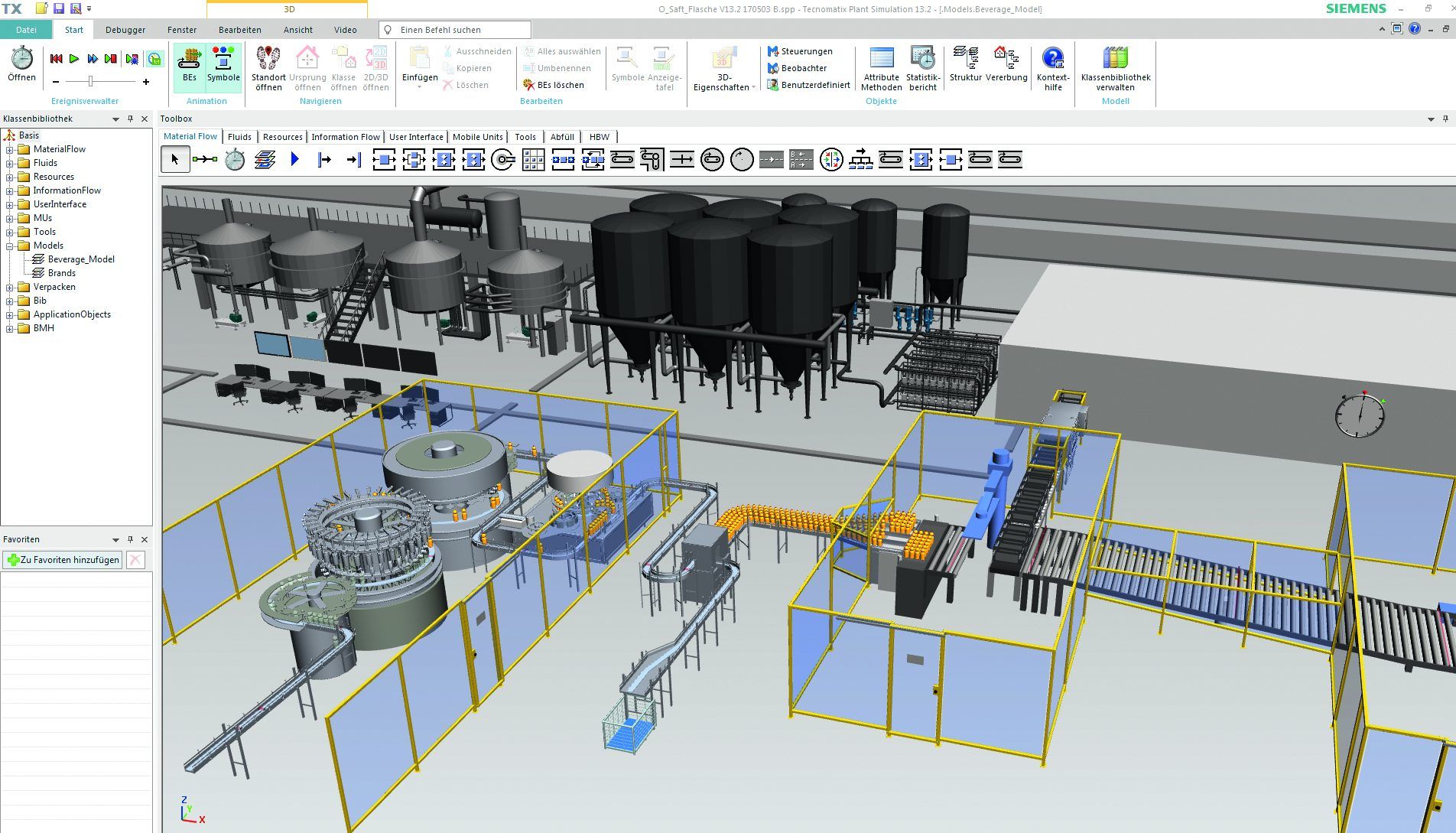Open Klassenbibliothek verwalten
Image resolution: width=1456 pixels, height=833 pixels.
click(1116, 68)
